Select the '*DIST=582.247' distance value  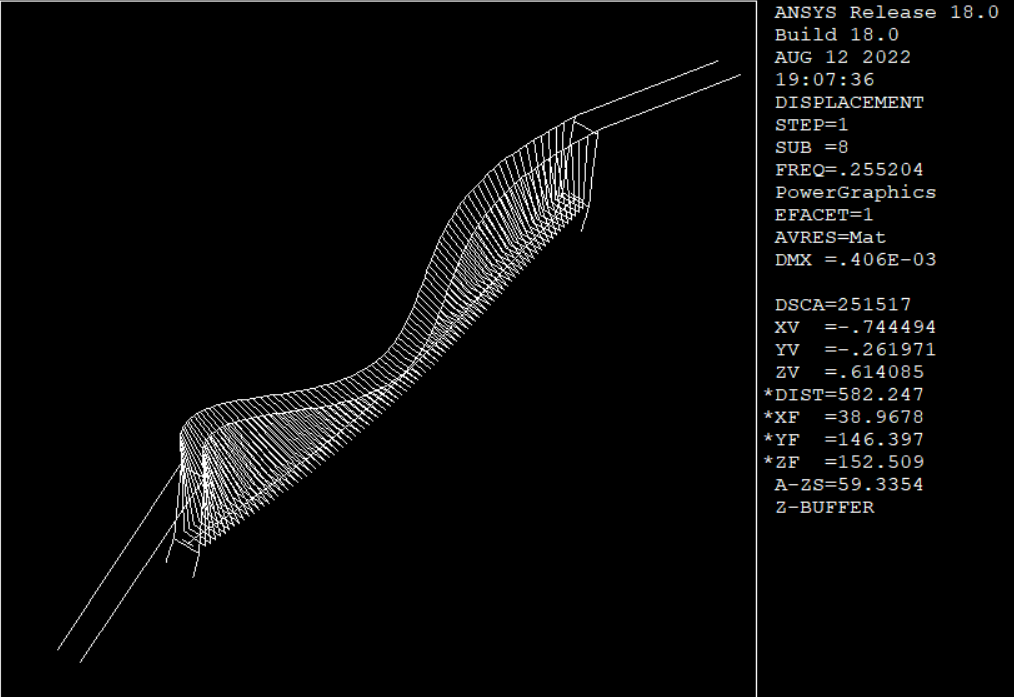click(843, 394)
